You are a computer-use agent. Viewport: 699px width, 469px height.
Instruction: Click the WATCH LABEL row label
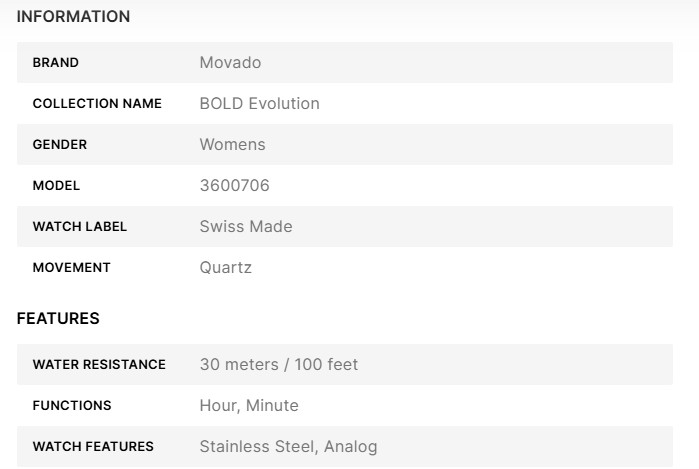tap(80, 227)
